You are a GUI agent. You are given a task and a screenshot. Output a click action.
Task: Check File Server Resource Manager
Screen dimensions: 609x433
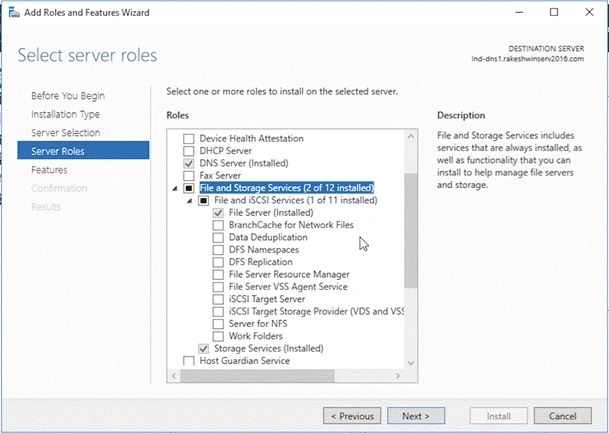point(218,275)
